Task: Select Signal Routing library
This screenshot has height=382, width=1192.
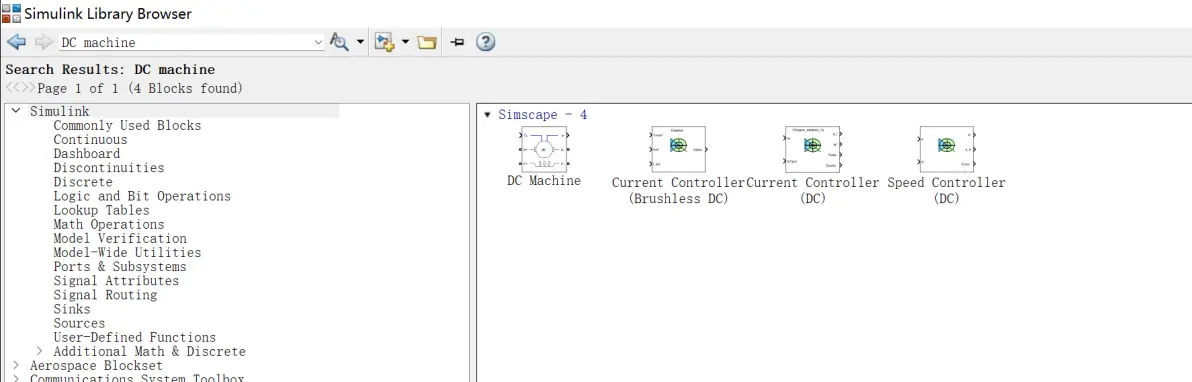Action: click(x=105, y=295)
